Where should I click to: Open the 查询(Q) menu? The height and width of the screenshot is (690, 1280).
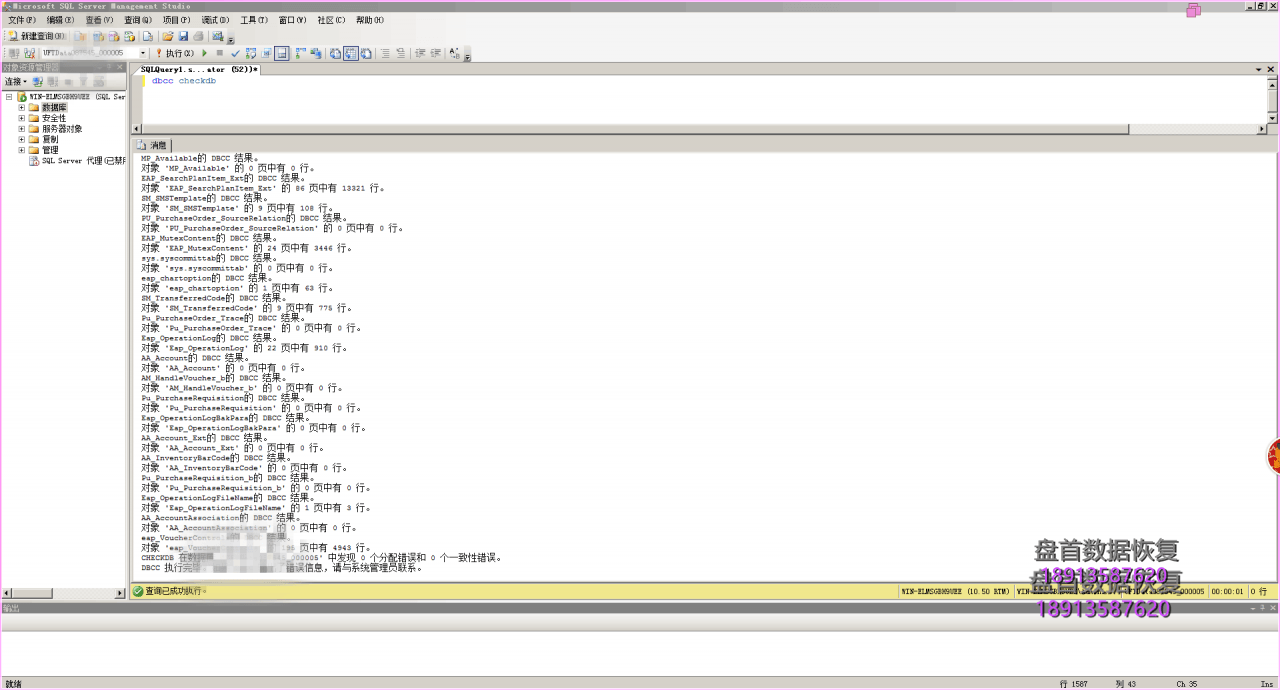click(139, 20)
